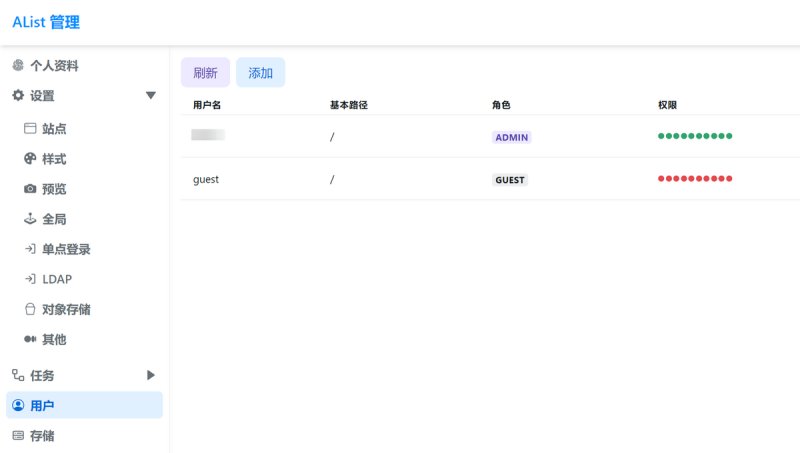Screen dimensions: 800x453
Task: Click the green permission dots in admin row
Action: (x=695, y=136)
